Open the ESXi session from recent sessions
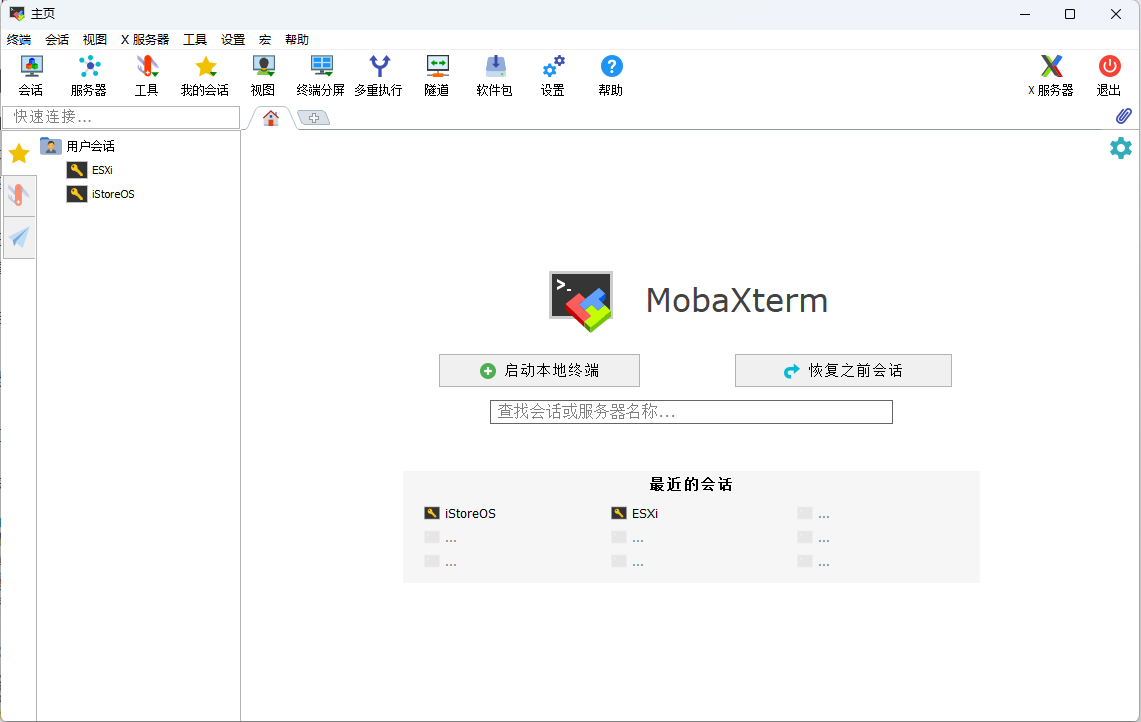Viewport: 1141px width, 722px height. point(643,513)
